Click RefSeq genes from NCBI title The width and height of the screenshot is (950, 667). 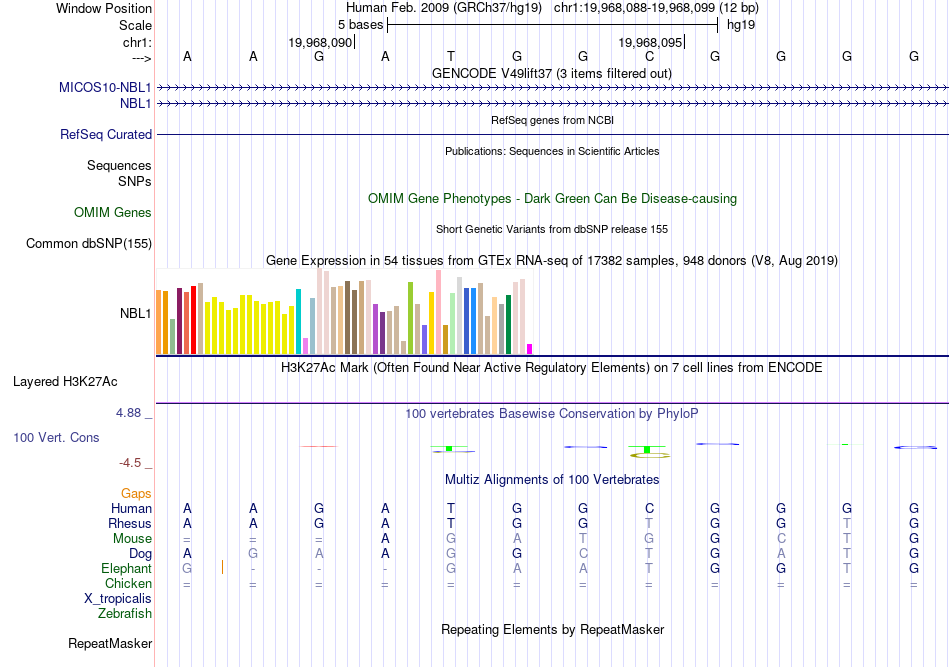[552, 120]
